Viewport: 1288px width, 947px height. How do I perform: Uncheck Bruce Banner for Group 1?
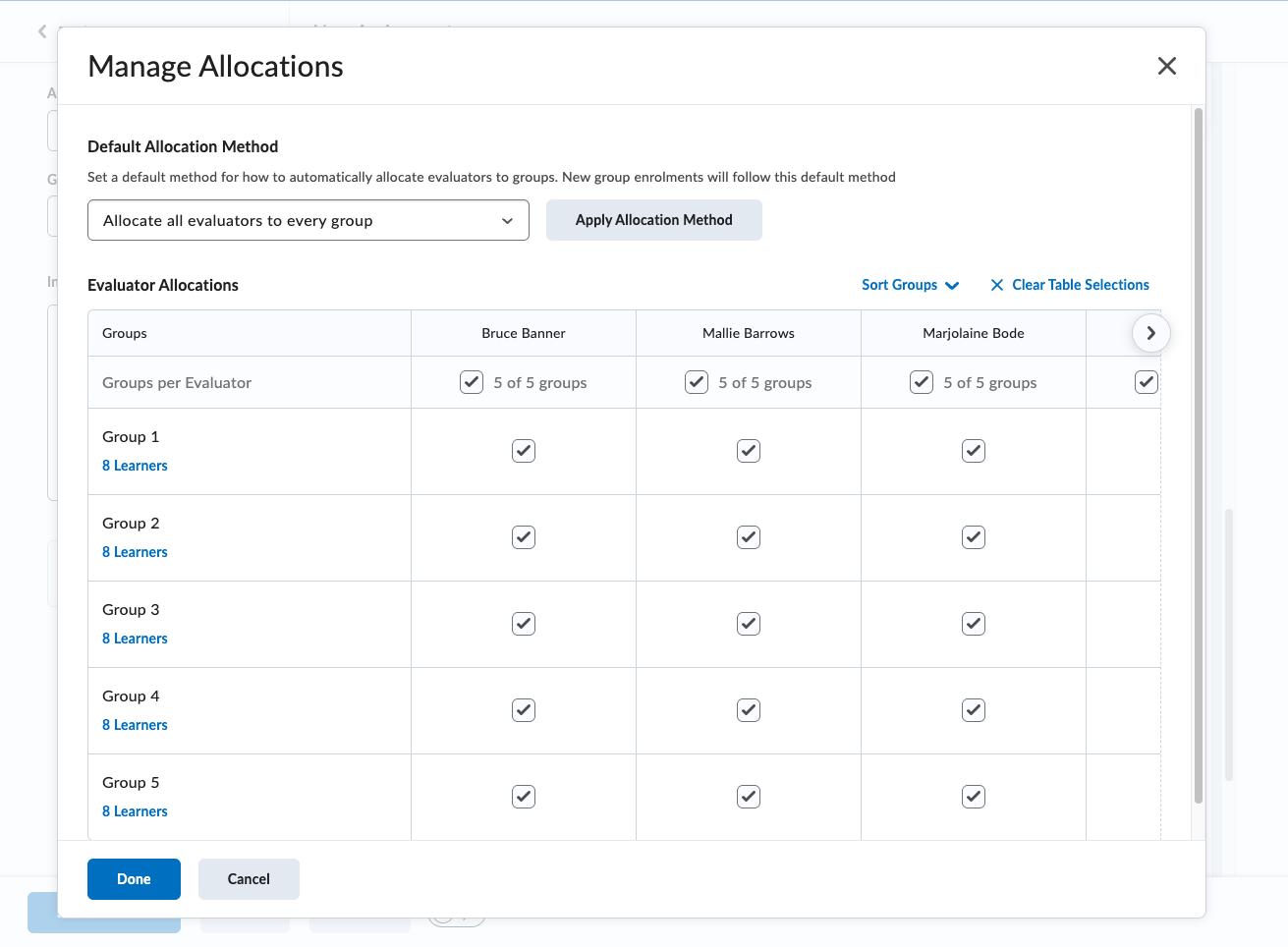524,451
